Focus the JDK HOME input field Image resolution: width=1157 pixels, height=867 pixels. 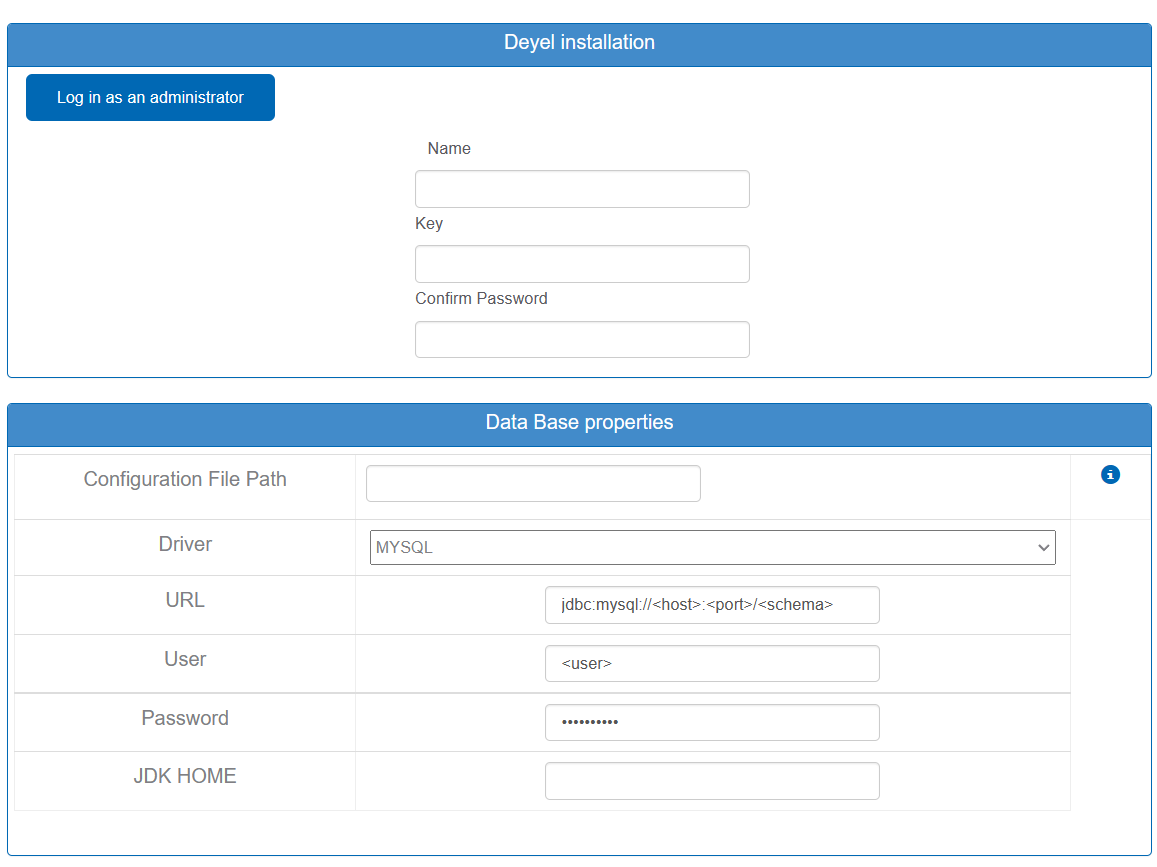tap(712, 781)
